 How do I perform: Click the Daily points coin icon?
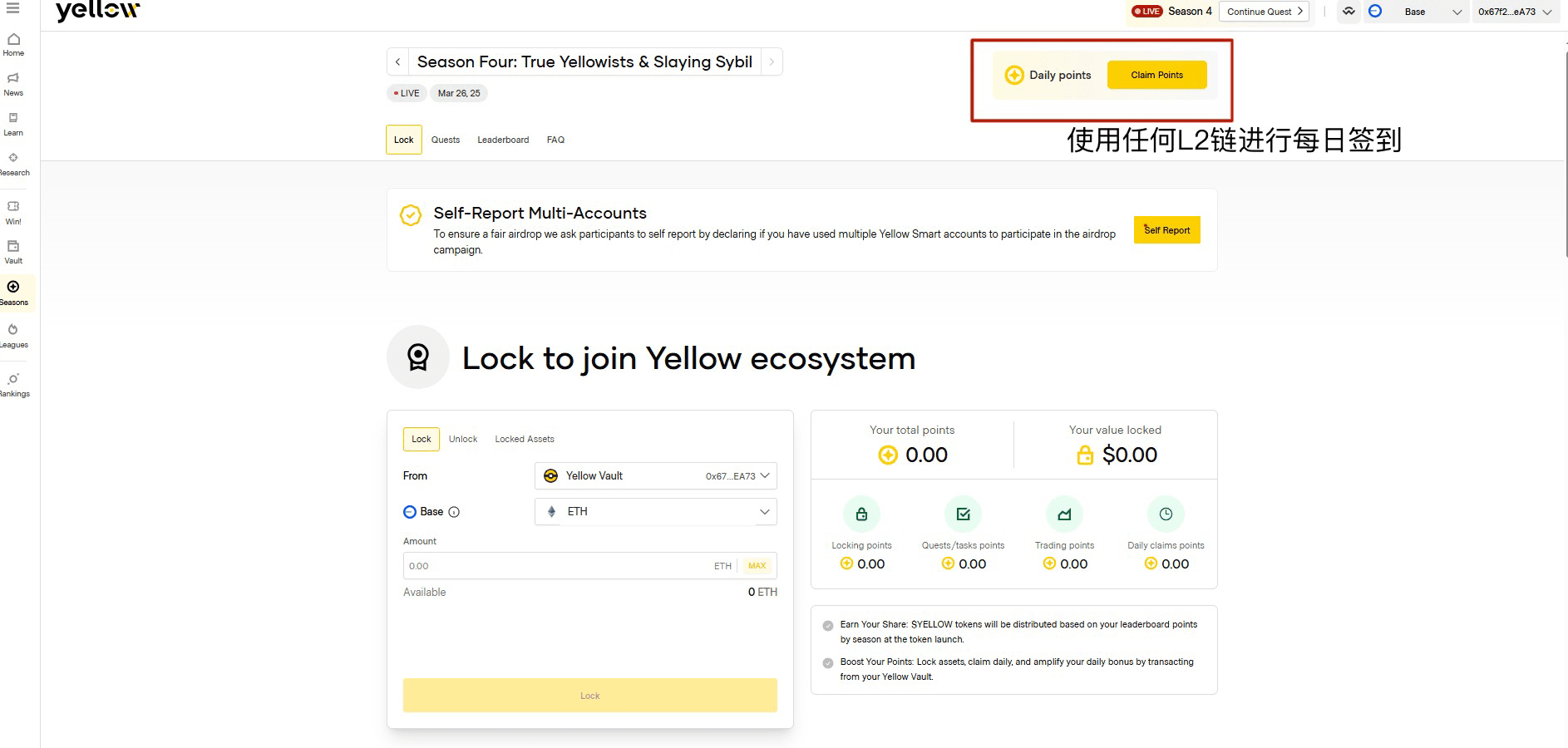pos(1014,75)
